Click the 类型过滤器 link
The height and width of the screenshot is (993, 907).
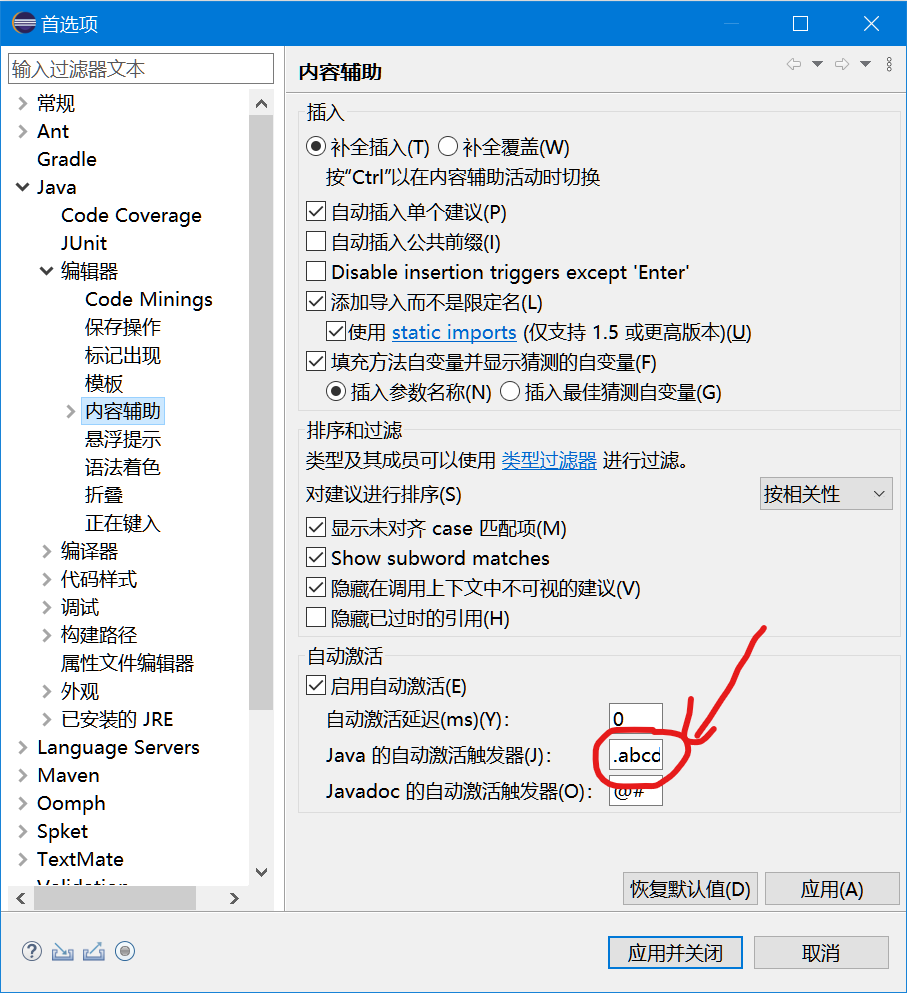(x=548, y=458)
